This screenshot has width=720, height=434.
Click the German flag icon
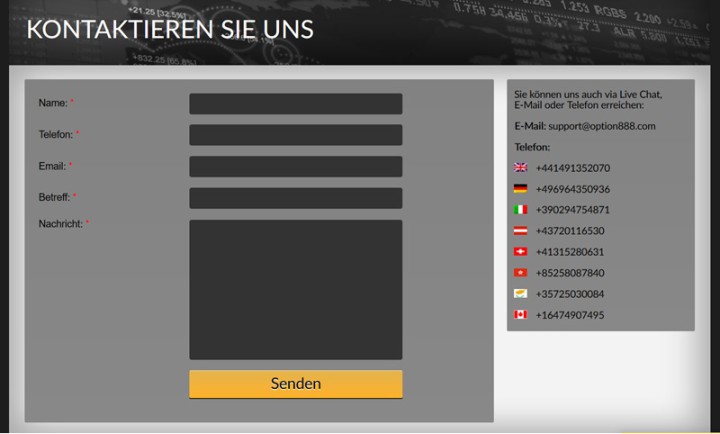pyautogui.click(x=520, y=189)
